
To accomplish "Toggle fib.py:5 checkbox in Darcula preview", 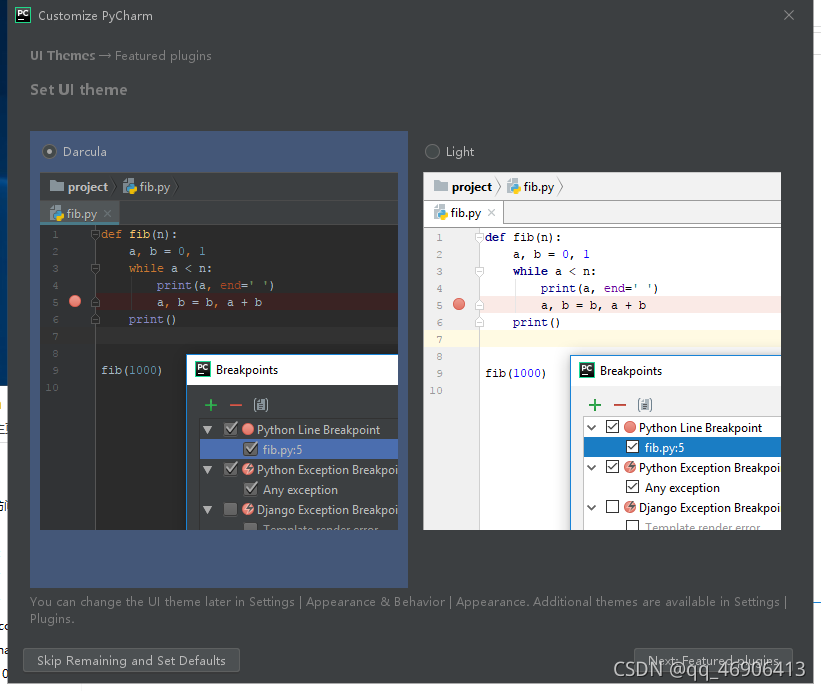I will tap(251, 449).
